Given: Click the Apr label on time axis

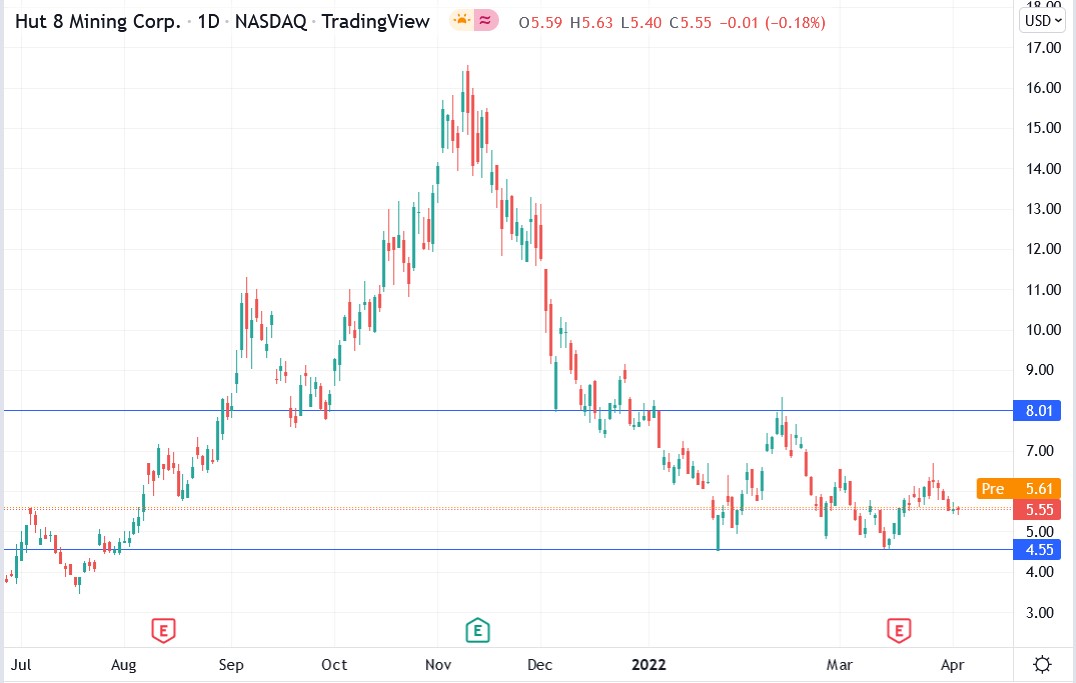Looking at the screenshot, I should [x=952, y=664].
